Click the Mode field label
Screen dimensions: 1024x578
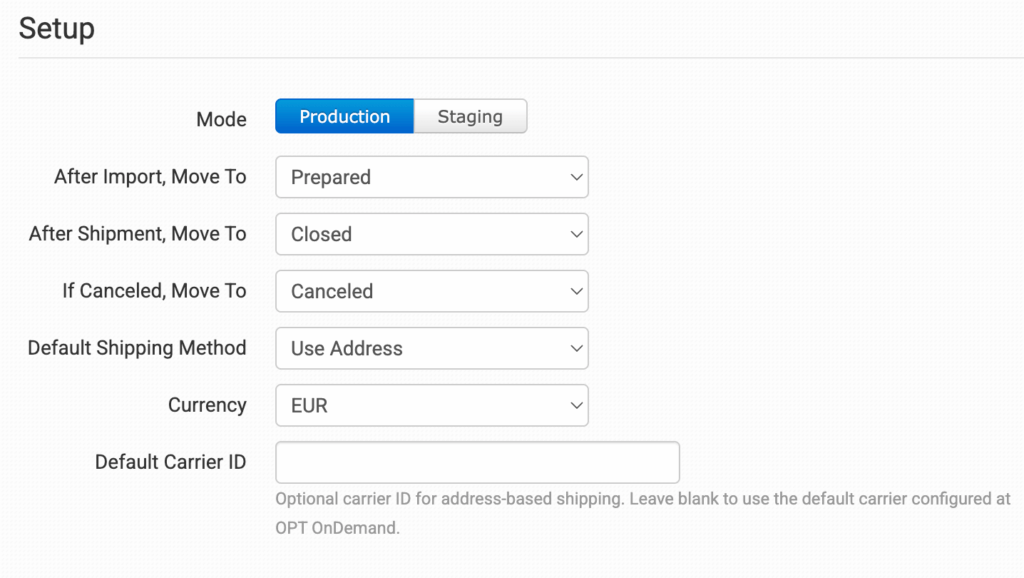221,120
